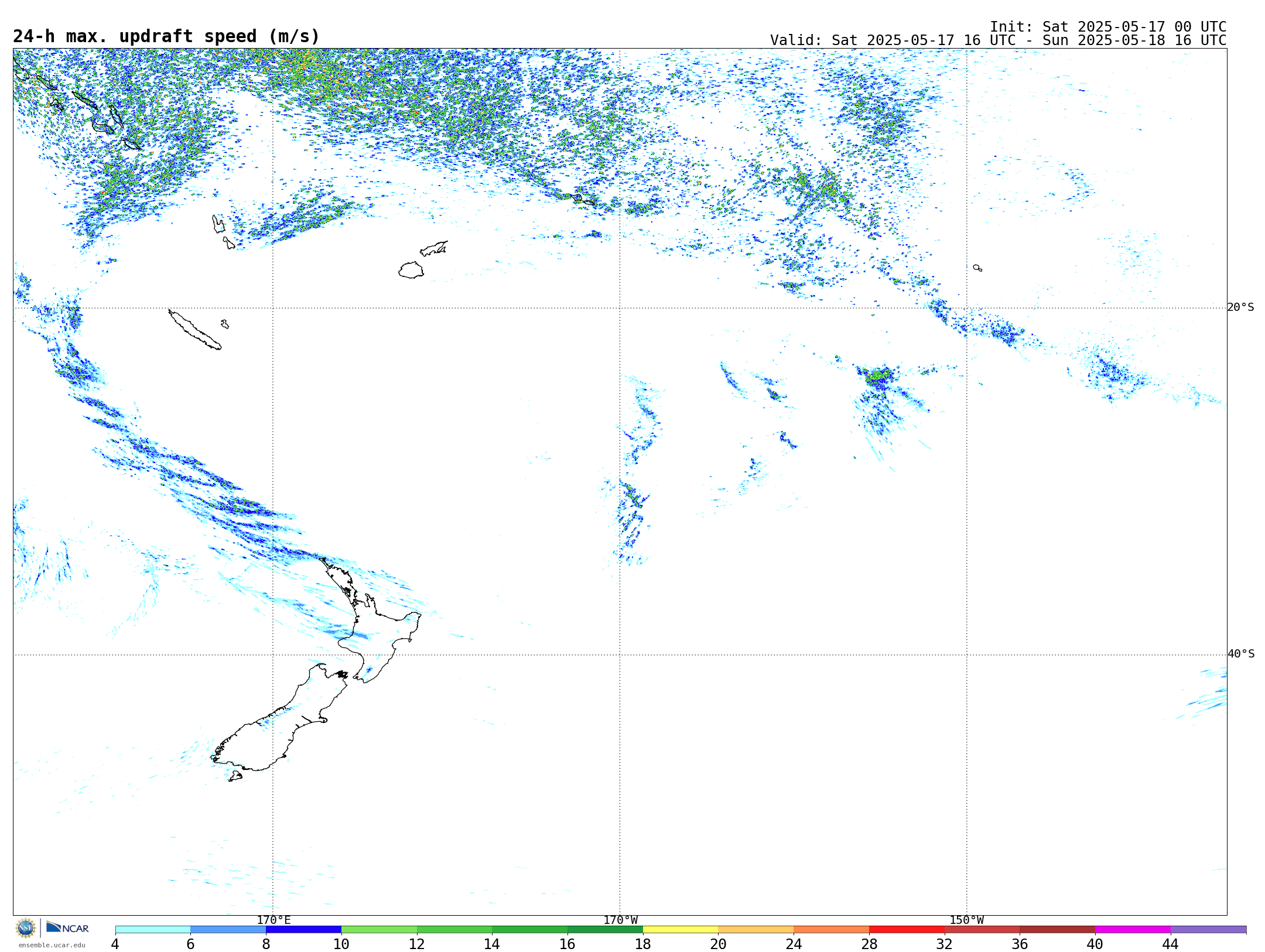Select the 'Valid: Sat 2025-05-17 16 UTC' line

(998, 40)
